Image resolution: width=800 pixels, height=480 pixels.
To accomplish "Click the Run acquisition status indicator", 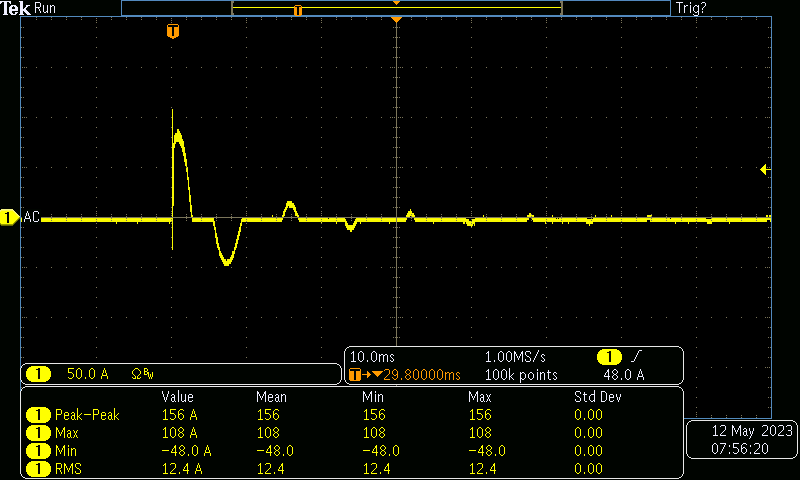I will (46, 8).
